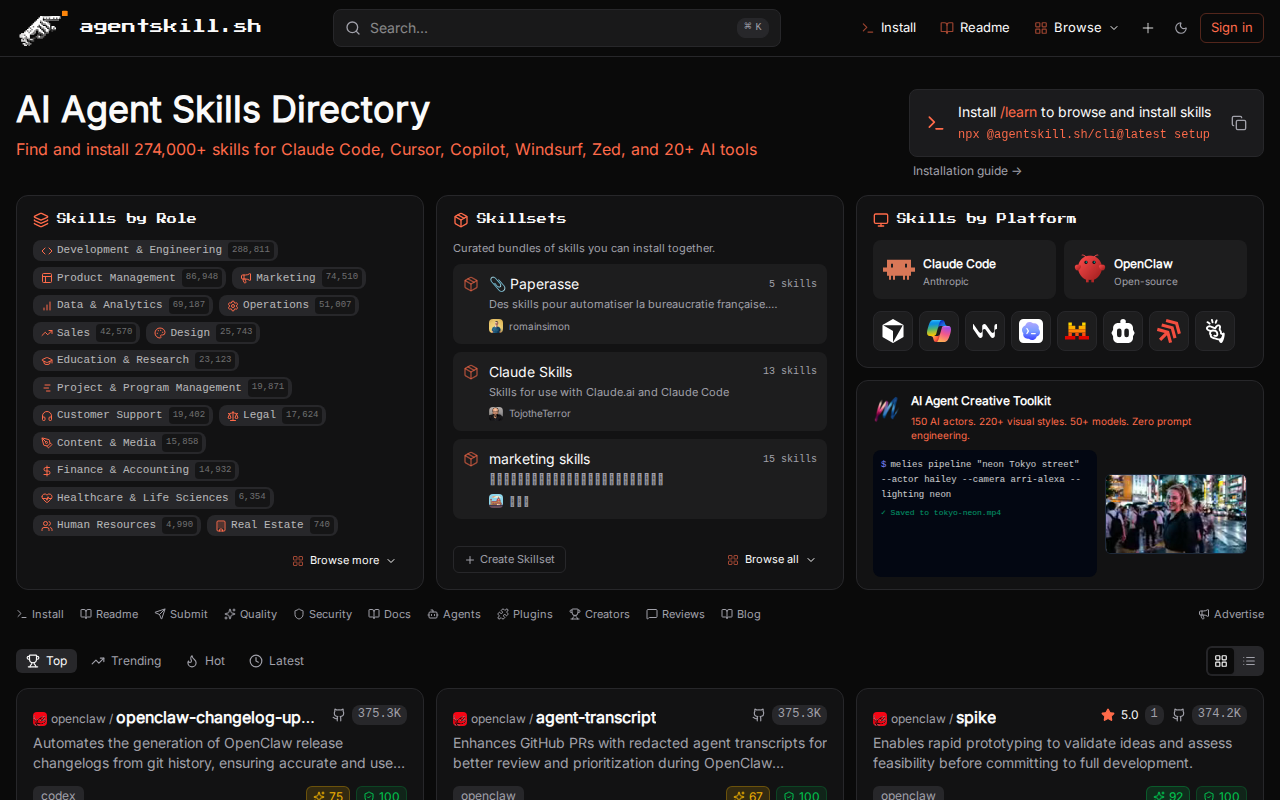Open the Mistral orange M platform icon
The width and height of the screenshot is (1280, 800).
coord(1076,331)
